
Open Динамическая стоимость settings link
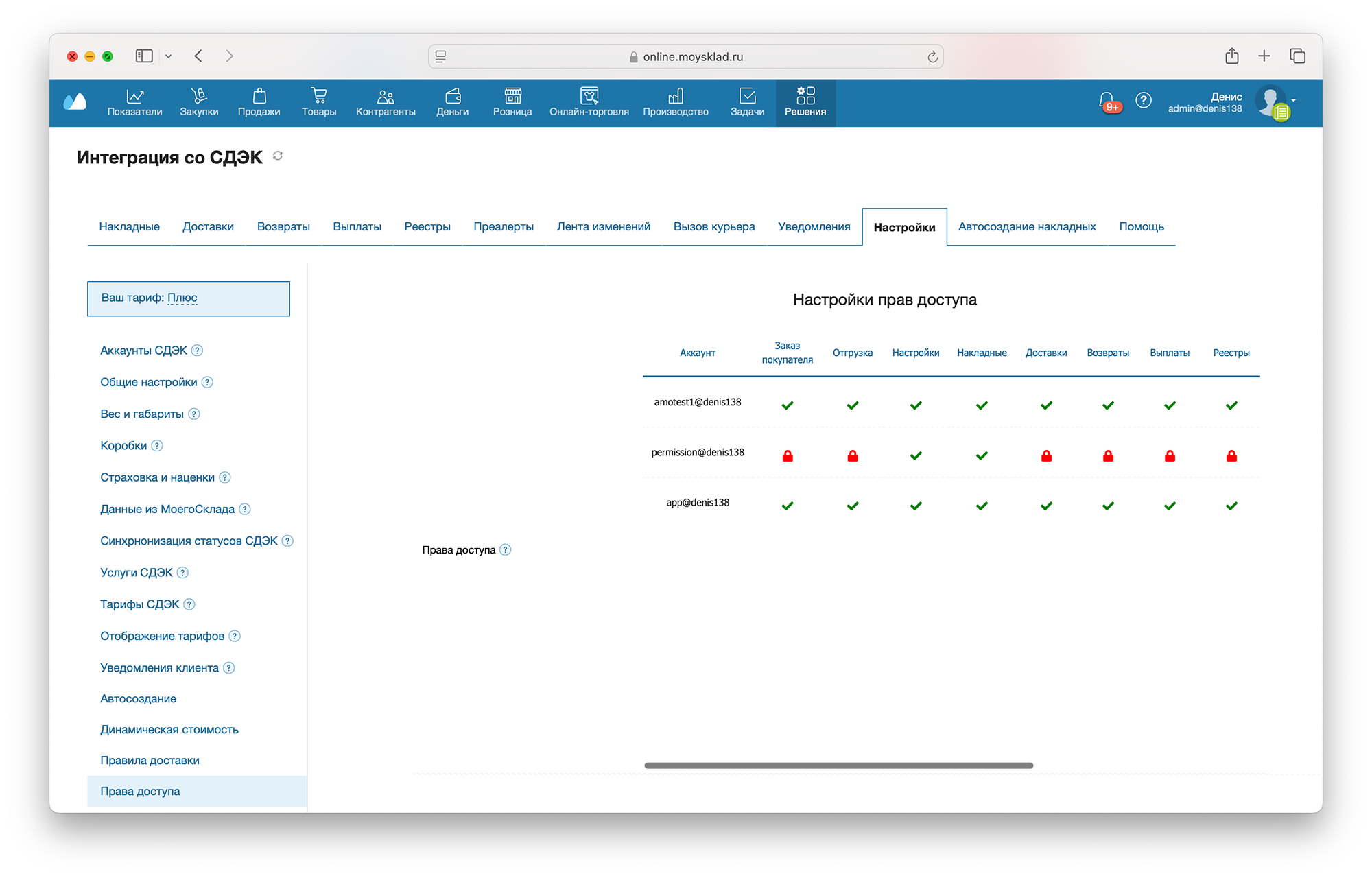(x=169, y=730)
